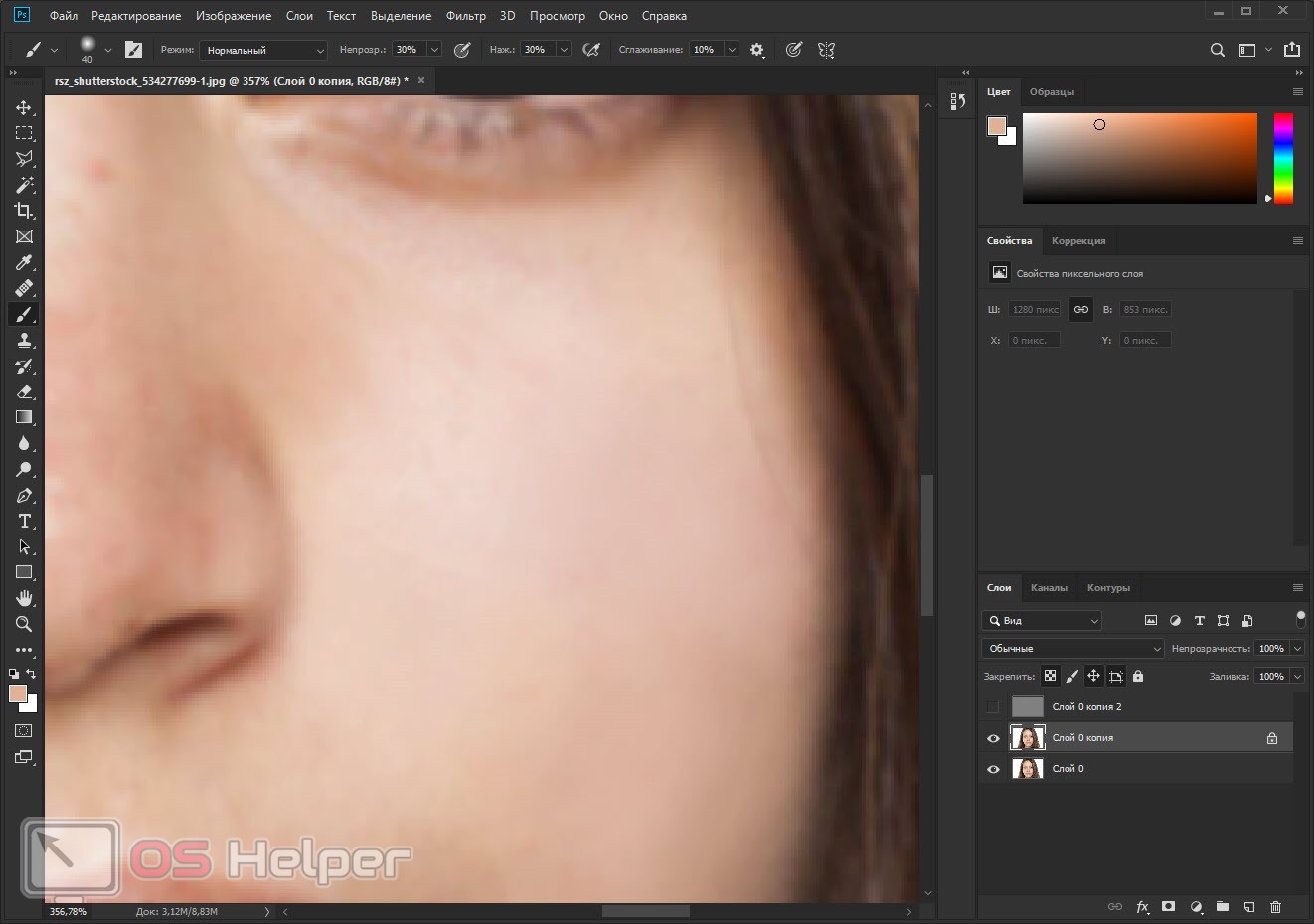Select the Horizontal Type tool

(24, 521)
